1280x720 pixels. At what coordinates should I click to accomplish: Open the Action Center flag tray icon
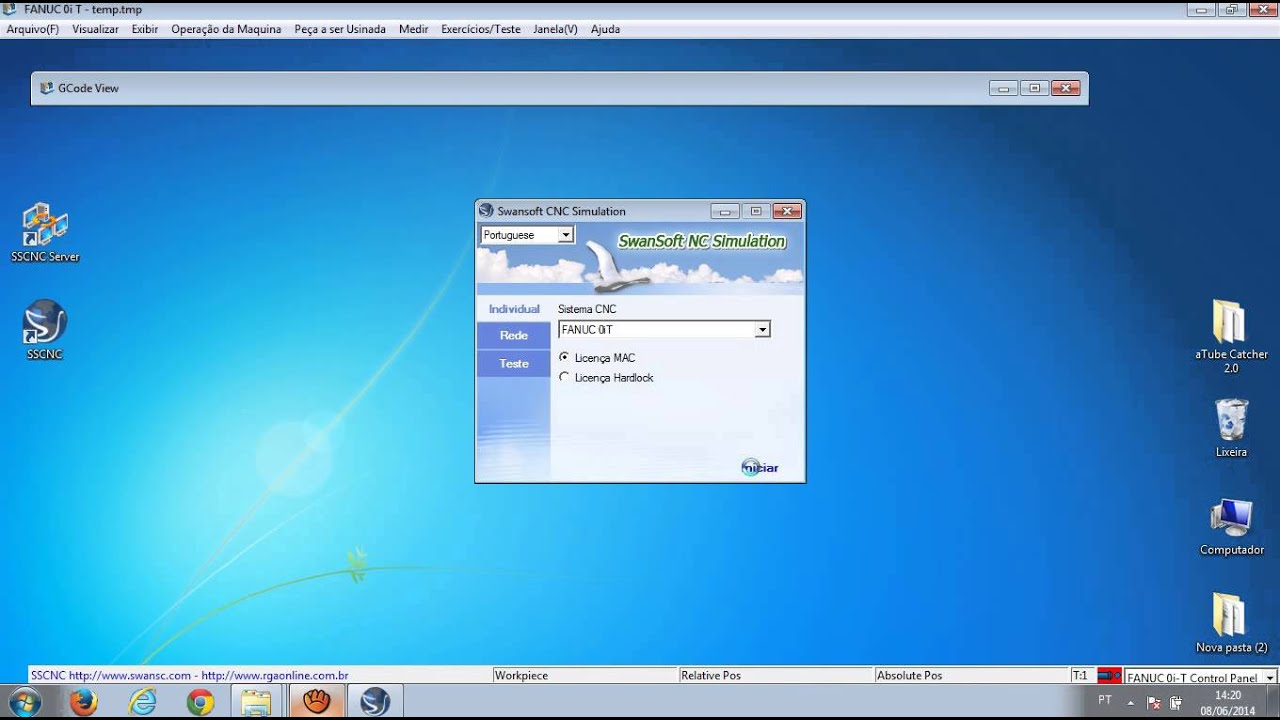point(1154,702)
